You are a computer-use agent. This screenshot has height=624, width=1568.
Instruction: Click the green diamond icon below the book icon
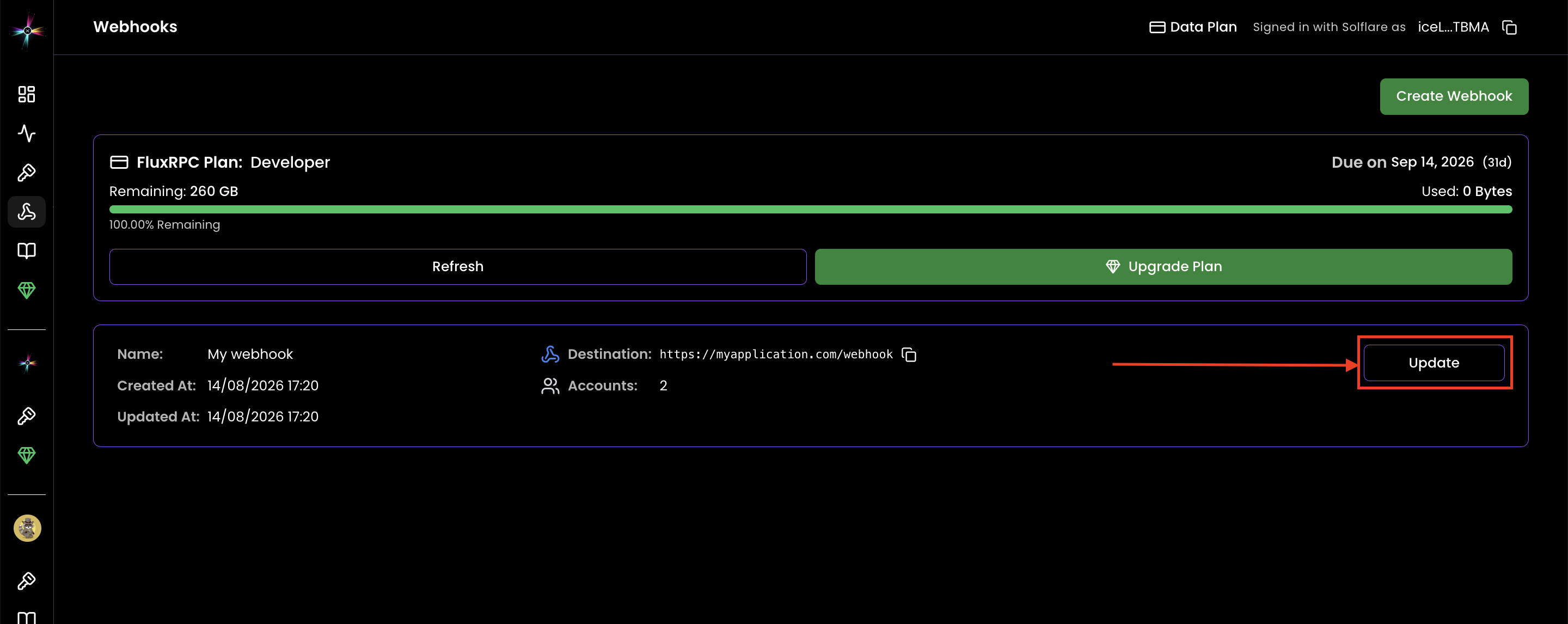click(x=27, y=290)
